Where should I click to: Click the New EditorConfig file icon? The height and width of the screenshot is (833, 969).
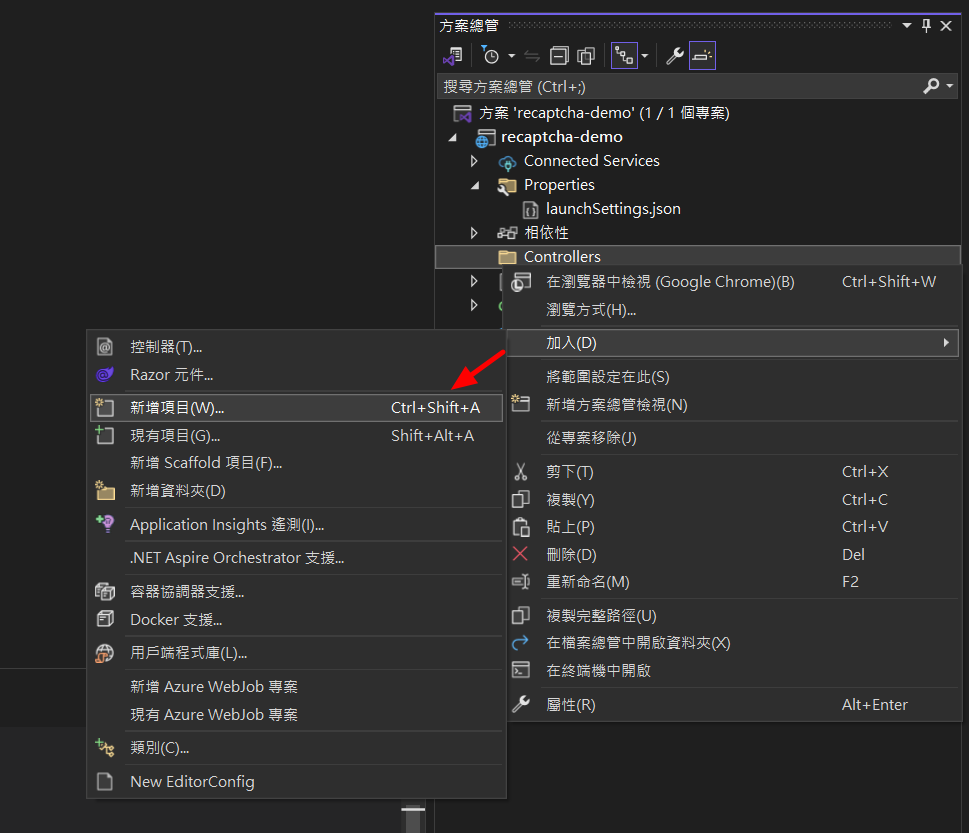click(x=105, y=782)
